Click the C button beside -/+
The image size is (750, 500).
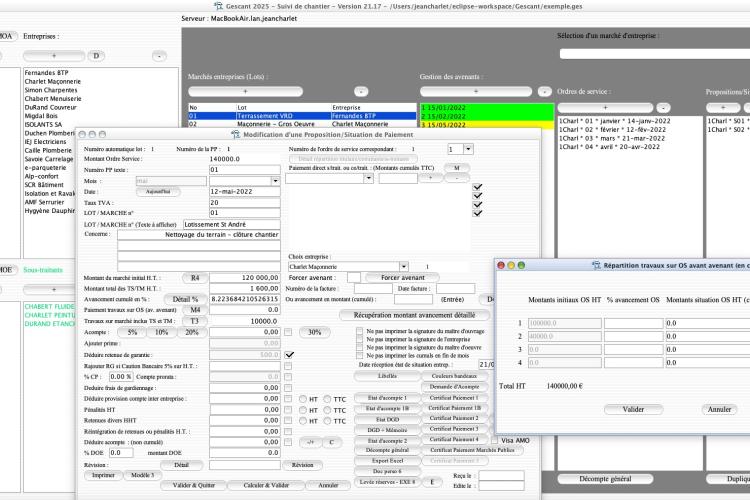[x=331, y=442]
